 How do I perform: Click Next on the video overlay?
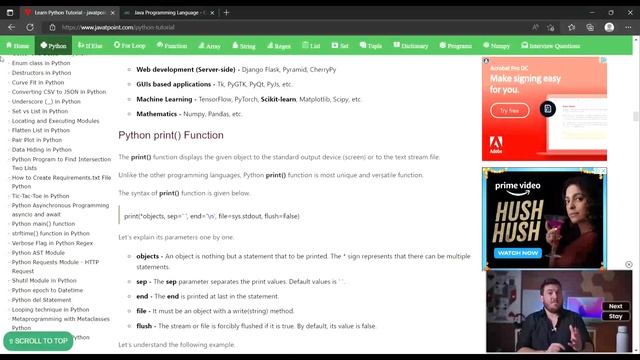click(x=616, y=306)
